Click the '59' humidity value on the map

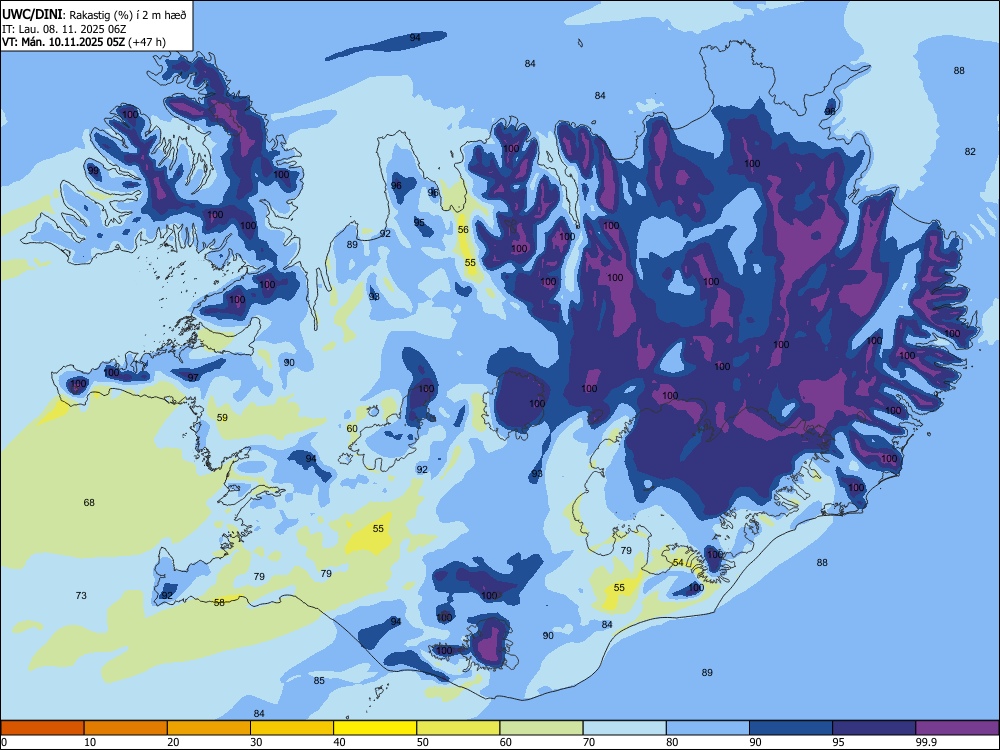tap(222, 418)
